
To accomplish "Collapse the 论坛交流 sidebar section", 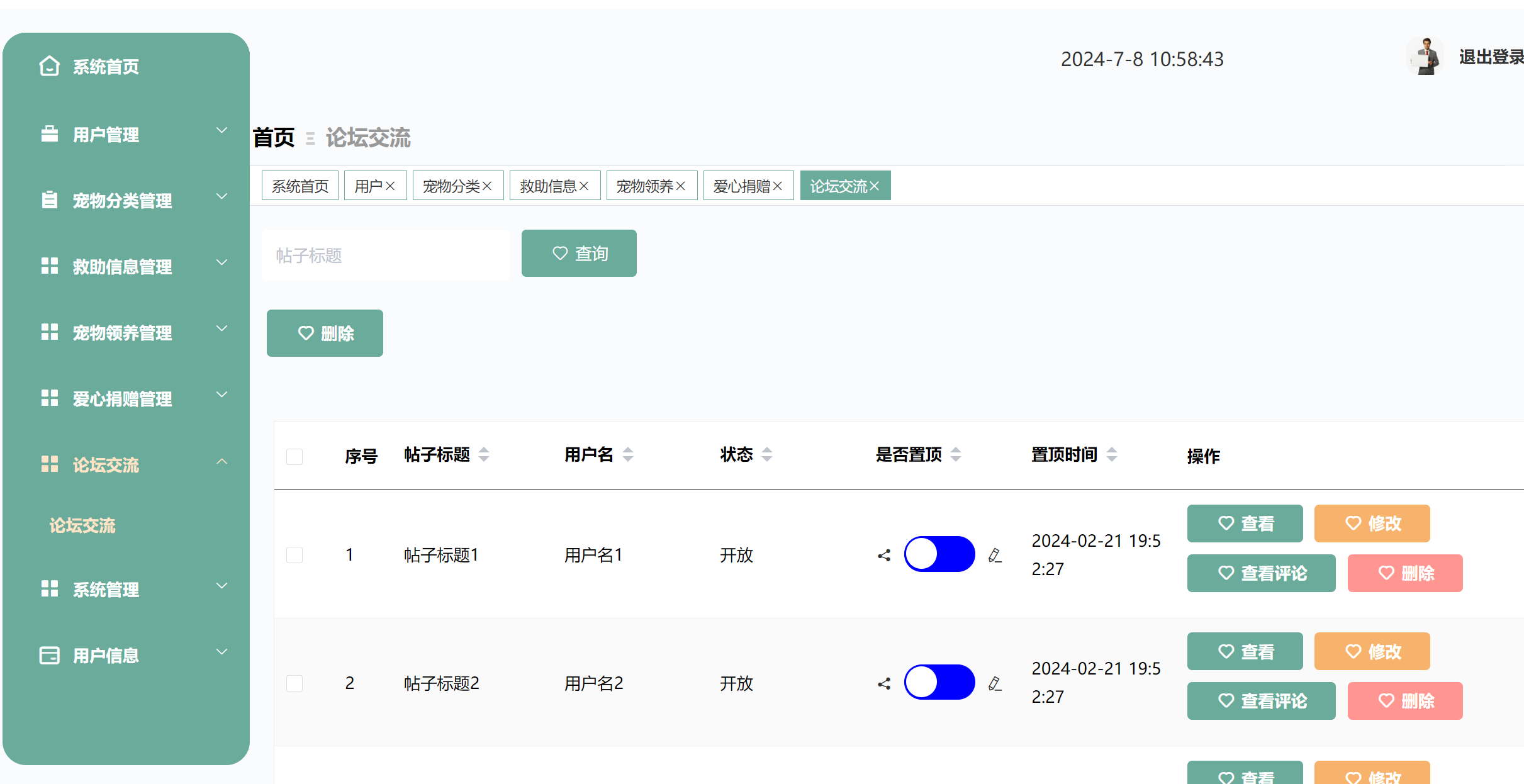I will pos(221,462).
